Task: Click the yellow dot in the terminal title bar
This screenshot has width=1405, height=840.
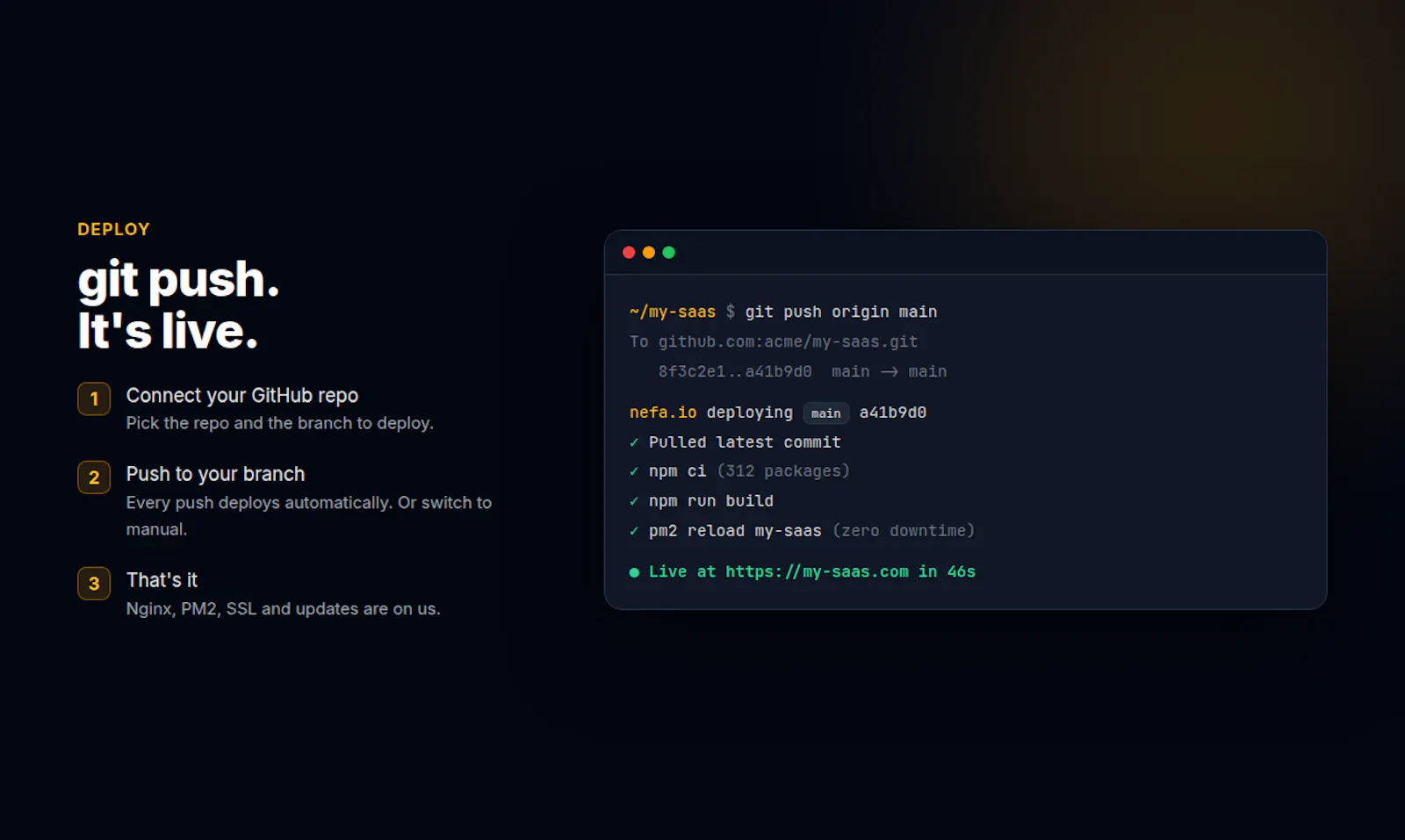Action: point(649,253)
